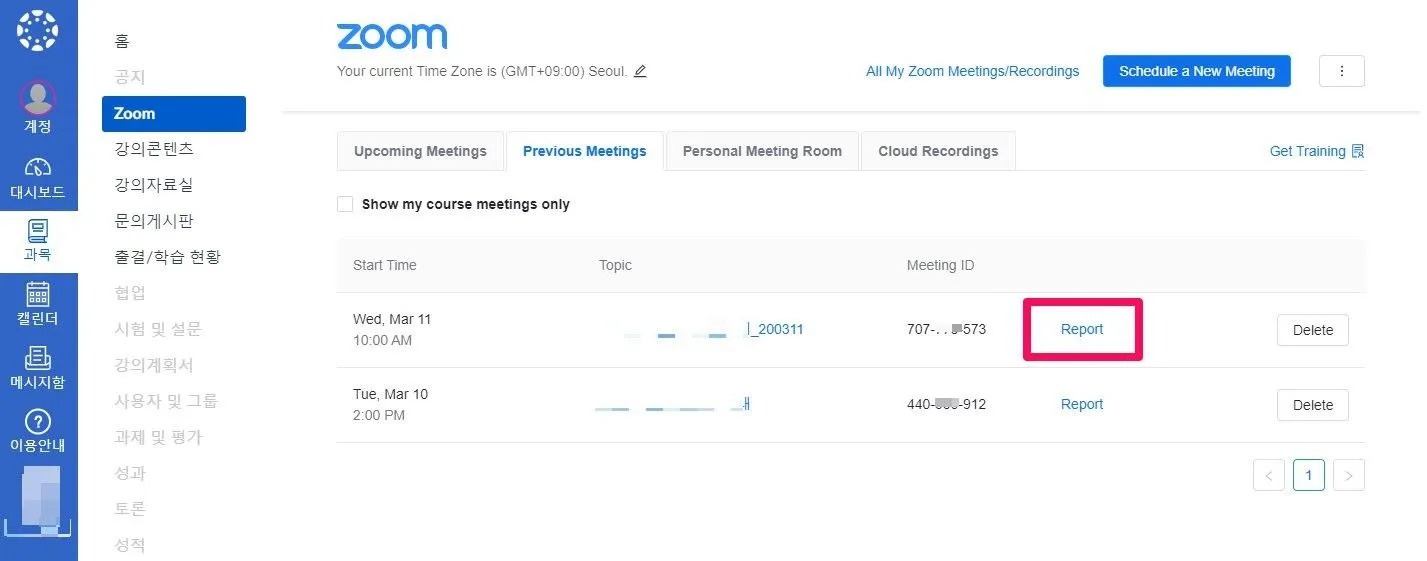Image resolution: width=1427 pixels, height=561 pixels.
Task: Click the Topic column header
Action: 615,265
